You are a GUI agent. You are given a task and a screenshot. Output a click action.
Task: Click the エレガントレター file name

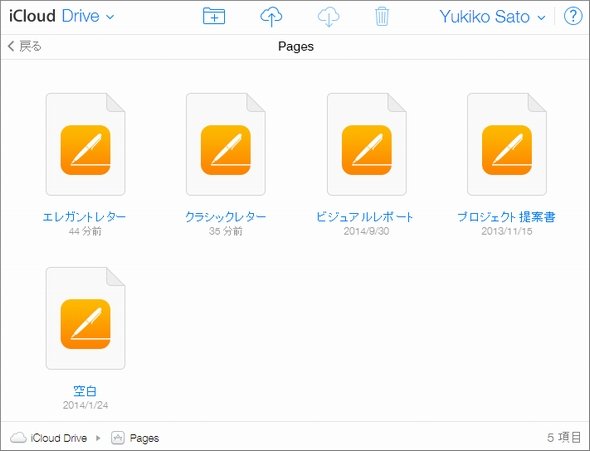tap(84, 217)
